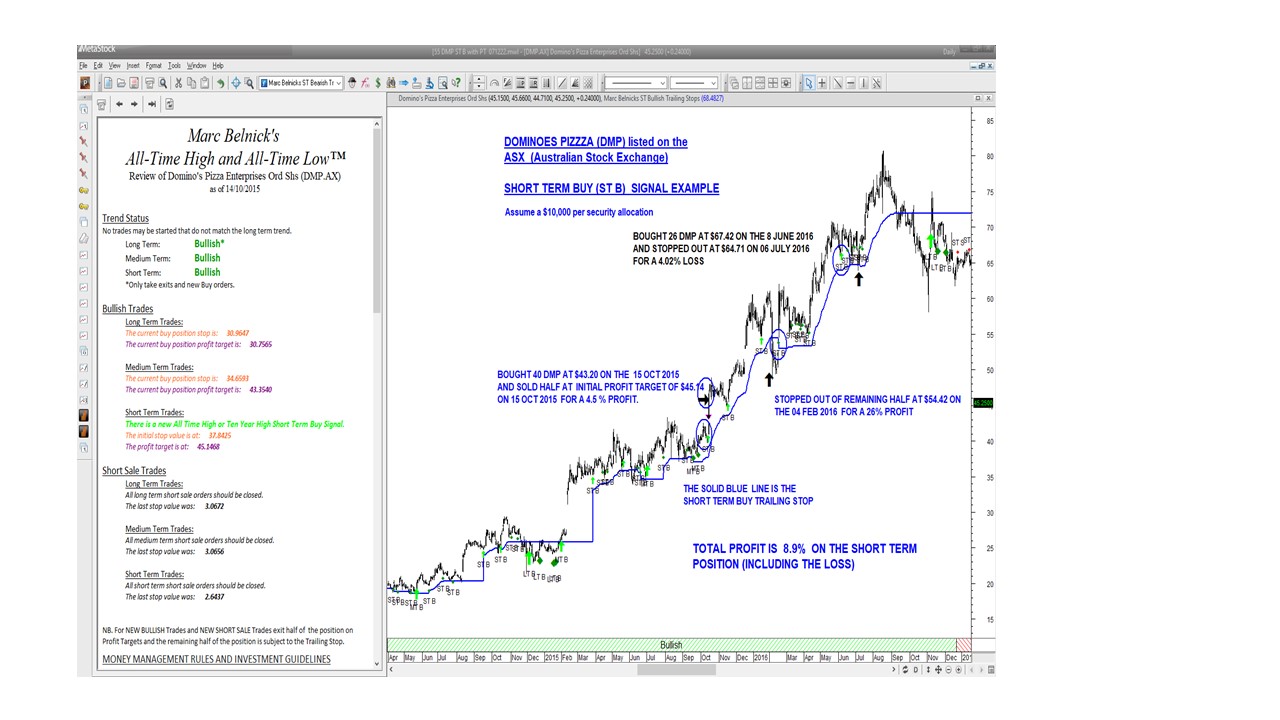Open the Tools menu
The image size is (1280, 720).
(x=174, y=65)
